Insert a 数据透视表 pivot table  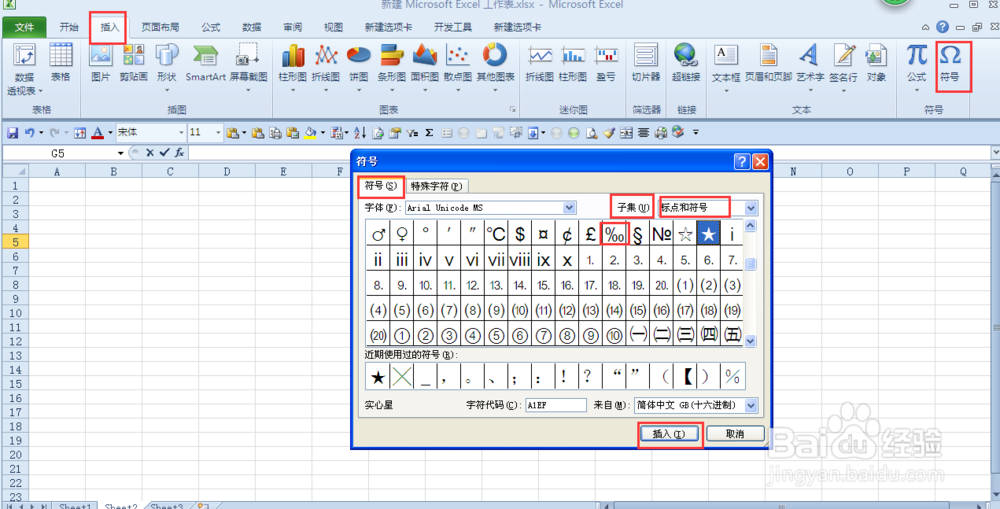click(x=25, y=69)
